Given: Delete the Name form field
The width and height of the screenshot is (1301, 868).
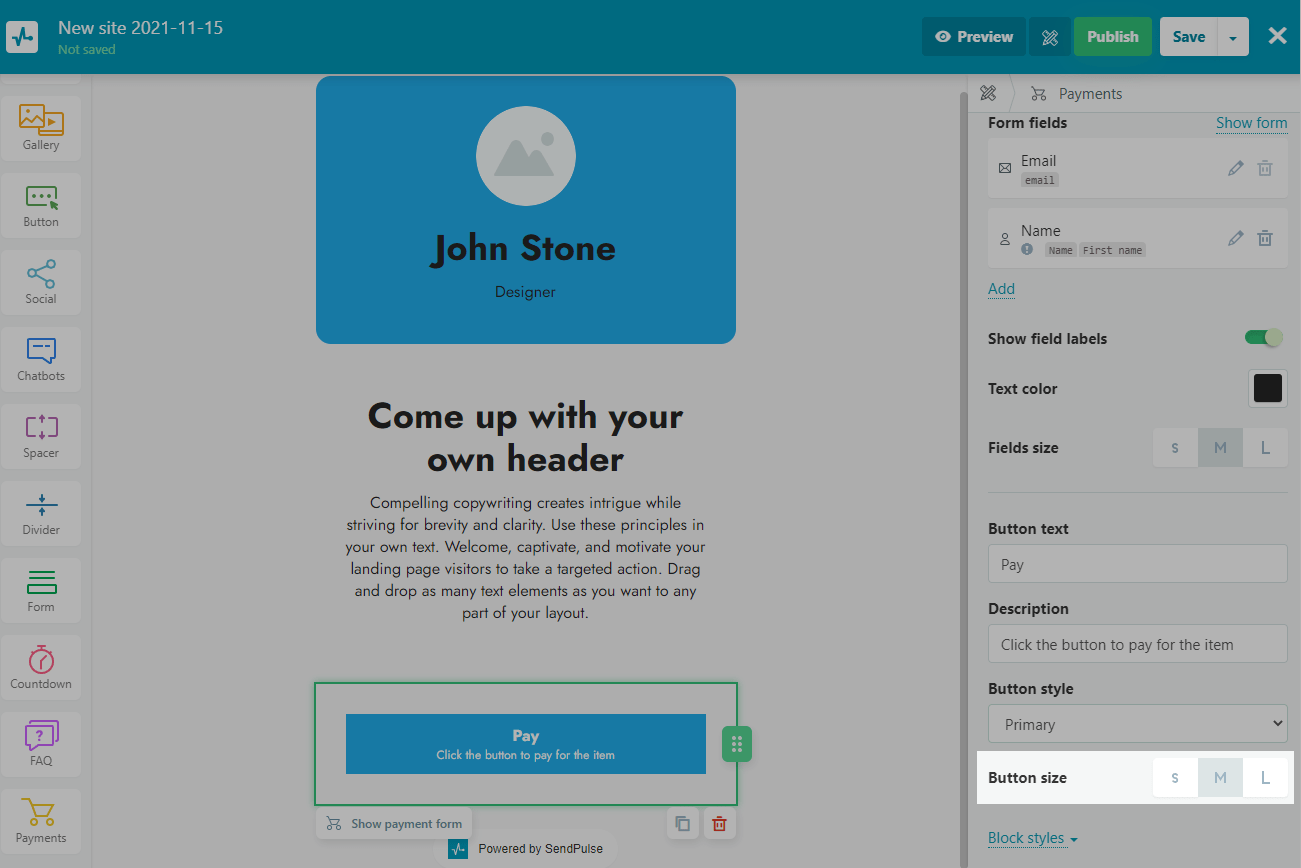Looking at the screenshot, I should click(1265, 238).
